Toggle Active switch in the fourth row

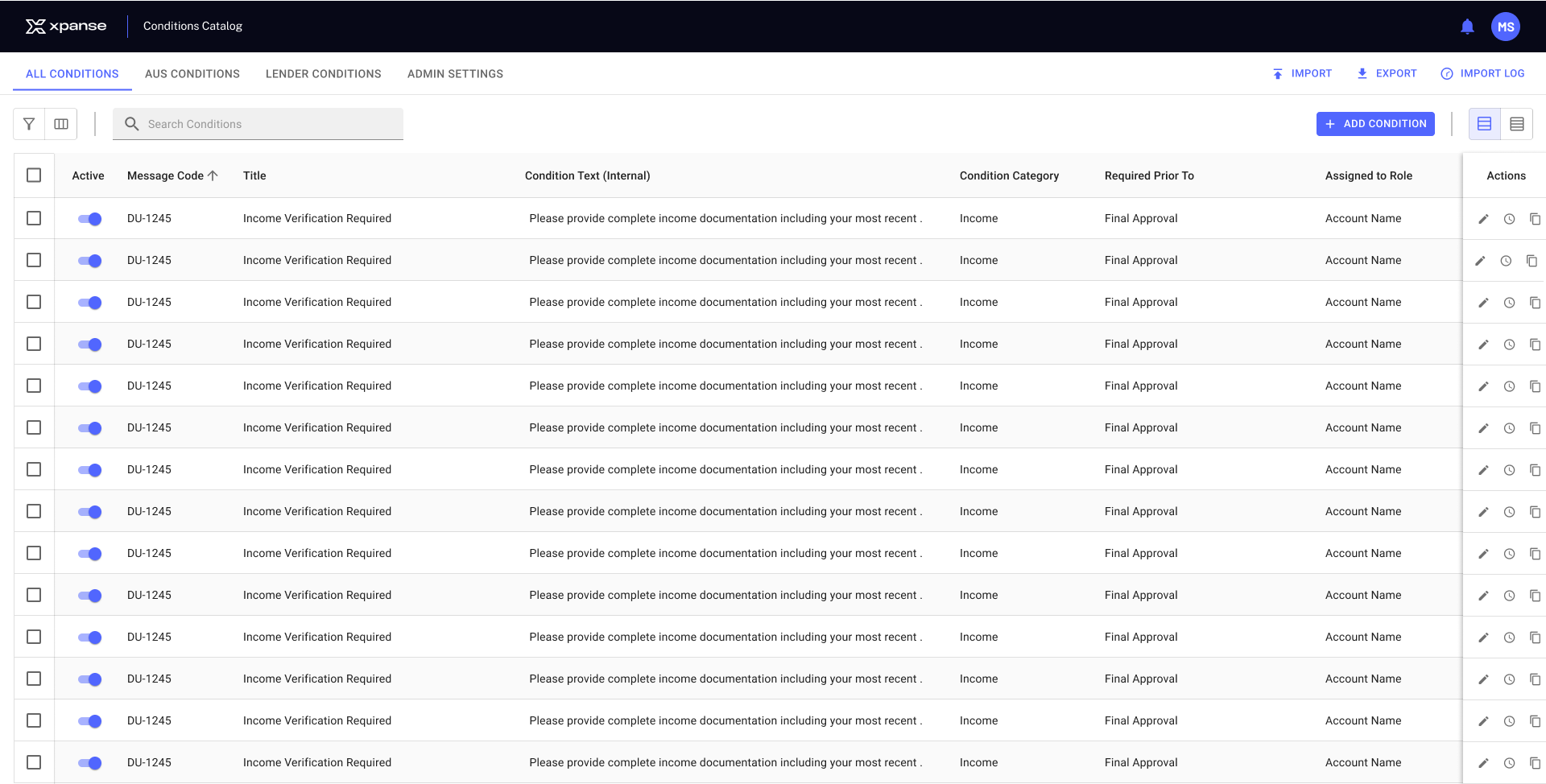pos(89,345)
